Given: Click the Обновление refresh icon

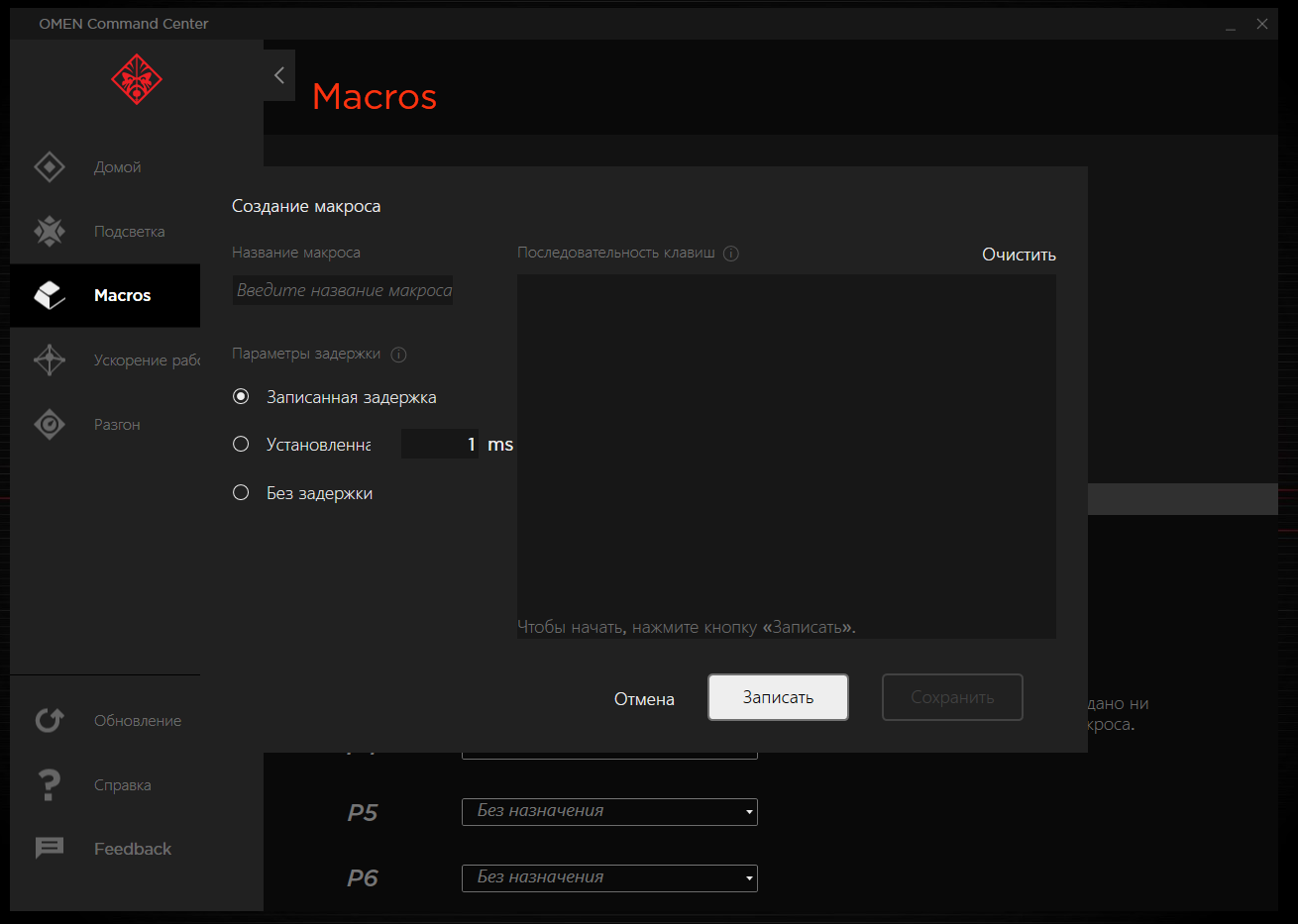Looking at the screenshot, I should click(x=50, y=720).
